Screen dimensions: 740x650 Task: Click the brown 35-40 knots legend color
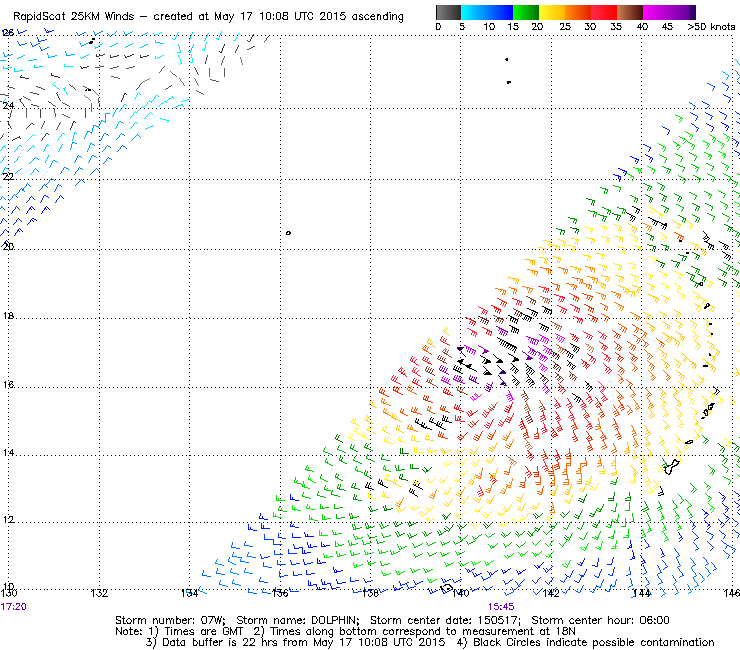click(x=630, y=12)
